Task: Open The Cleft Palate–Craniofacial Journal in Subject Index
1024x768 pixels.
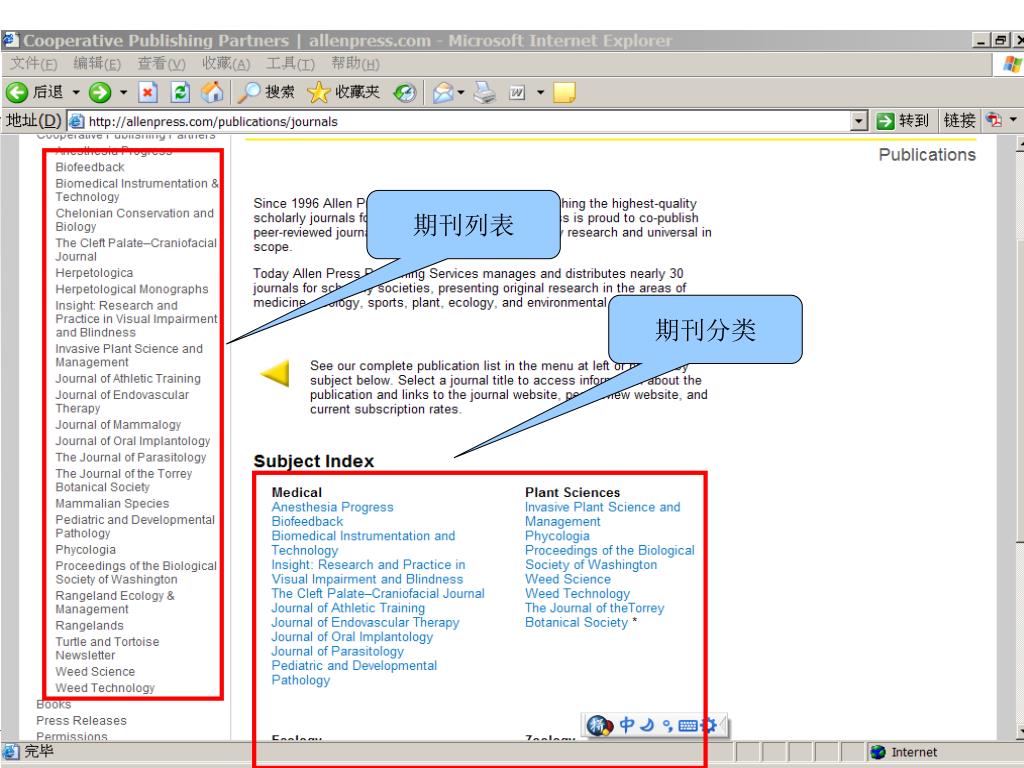Action: (x=378, y=594)
